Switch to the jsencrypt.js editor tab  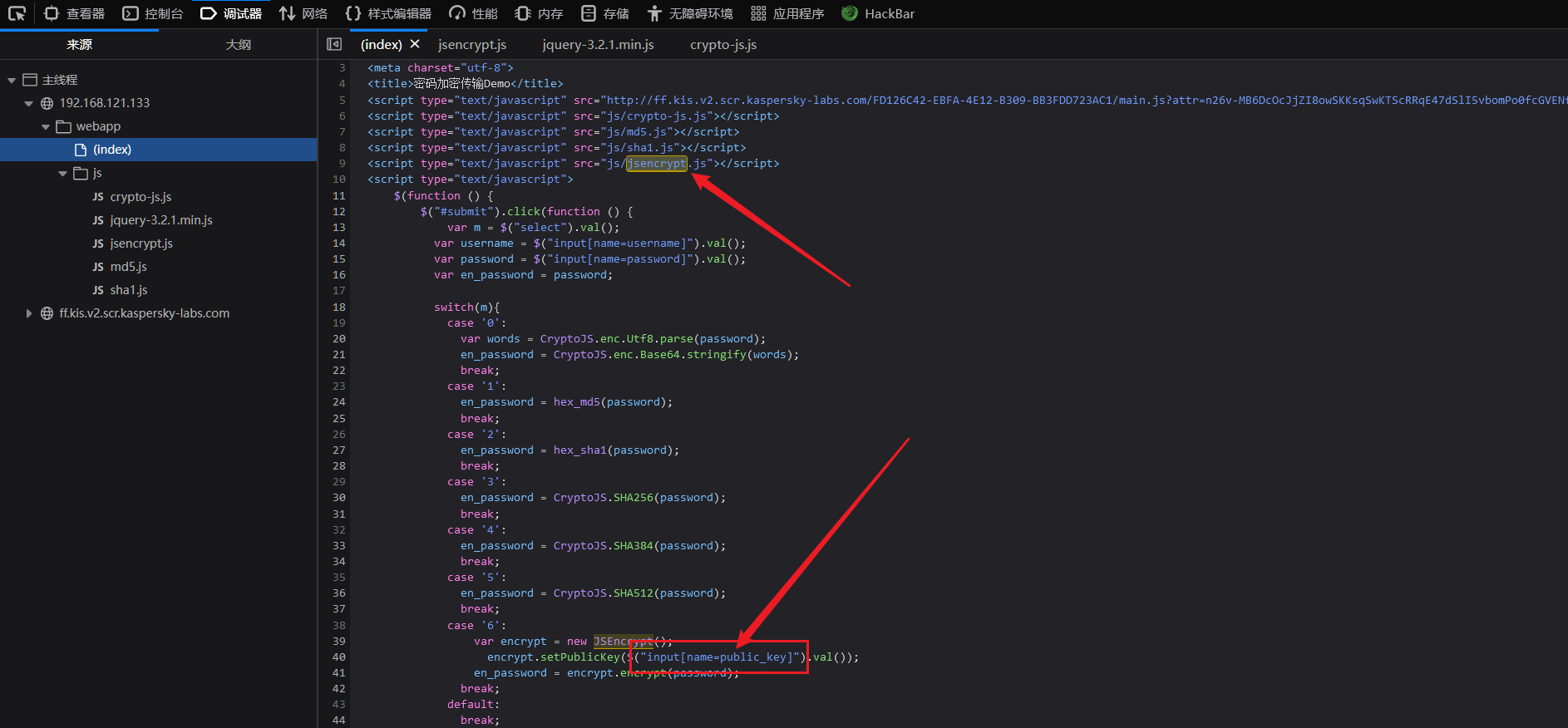pos(472,45)
